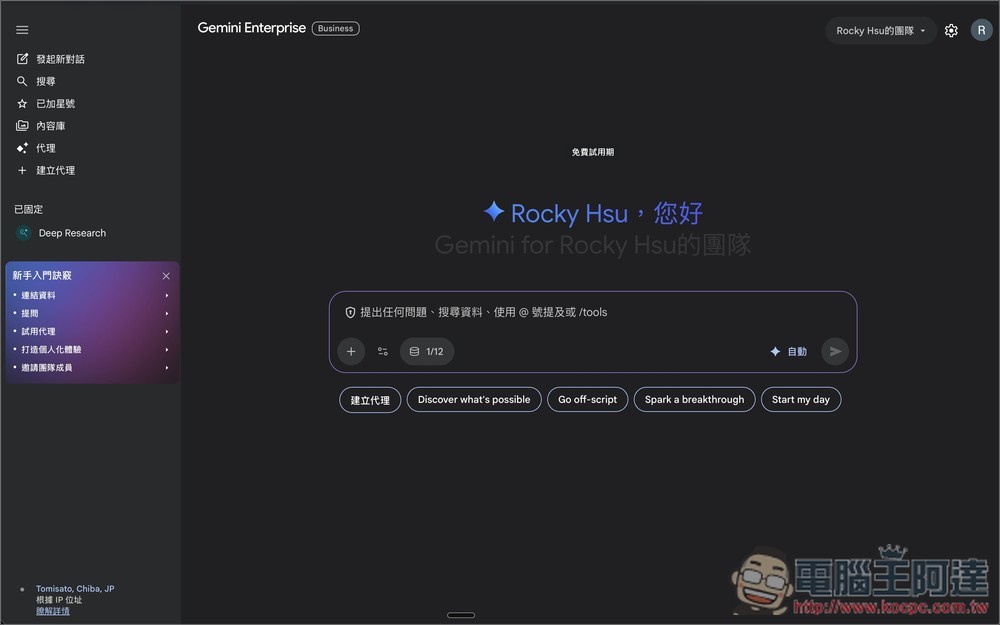
Task: Collapse the sidebar with the hamburger menu
Action: [x=22, y=29]
